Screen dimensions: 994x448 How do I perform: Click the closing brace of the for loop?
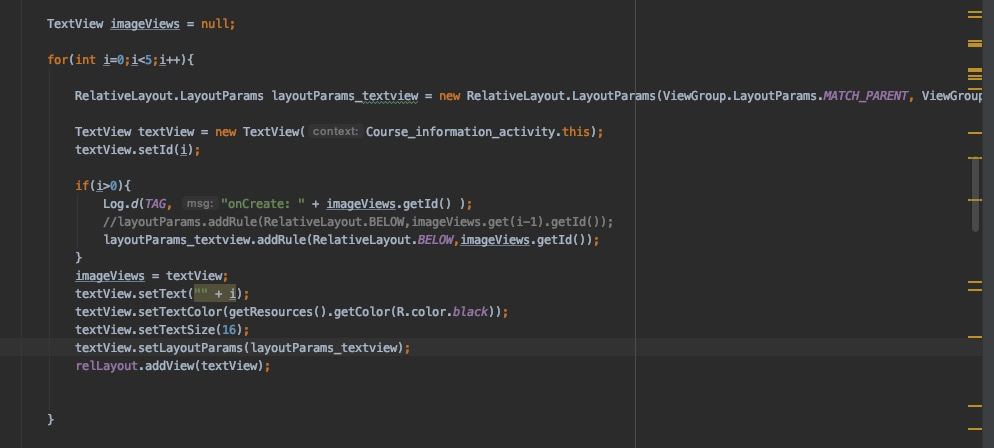click(51, 419)
